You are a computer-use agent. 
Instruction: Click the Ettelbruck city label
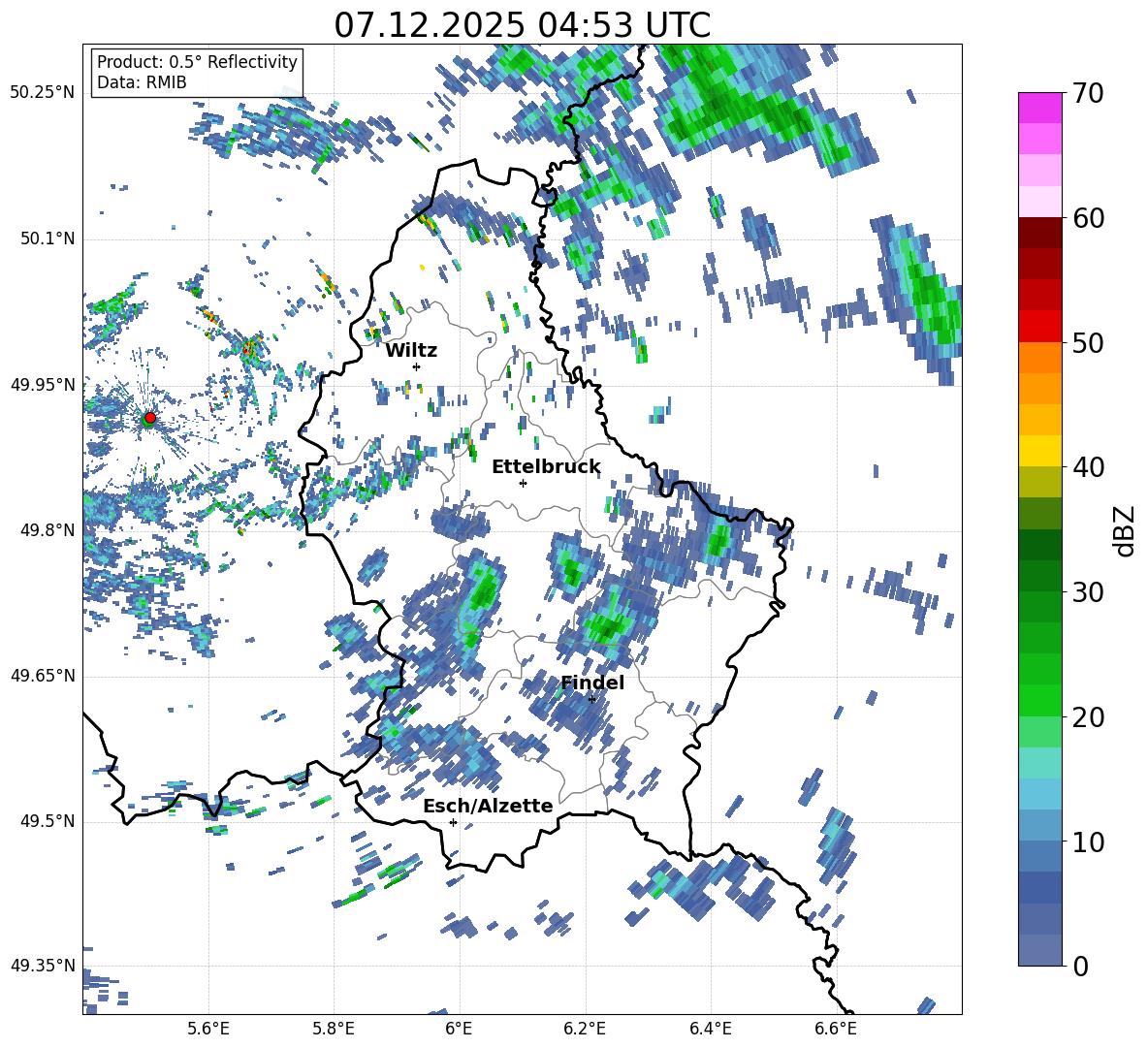(x=546, y=467)
